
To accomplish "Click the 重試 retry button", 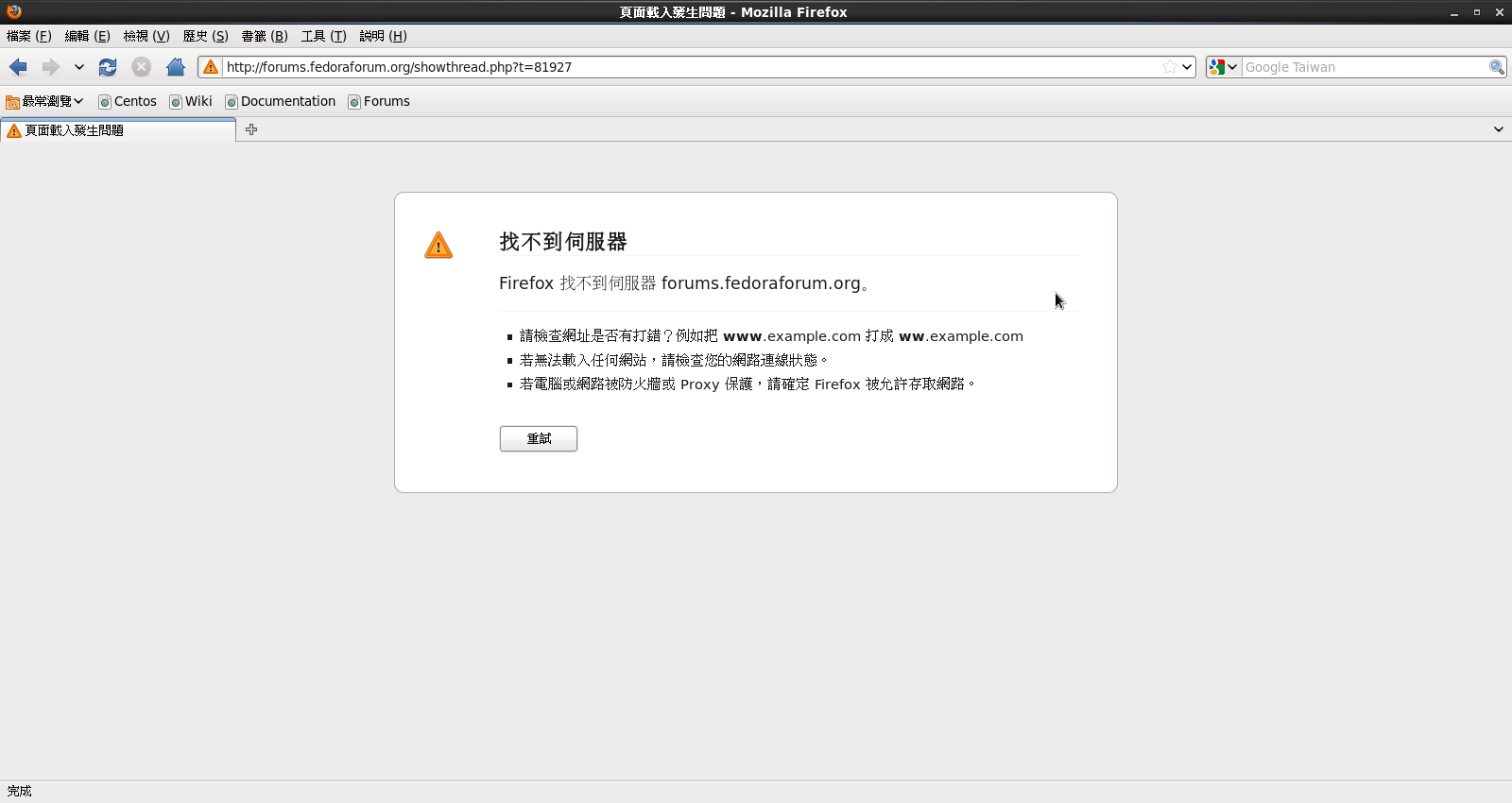I will point(539,438).
